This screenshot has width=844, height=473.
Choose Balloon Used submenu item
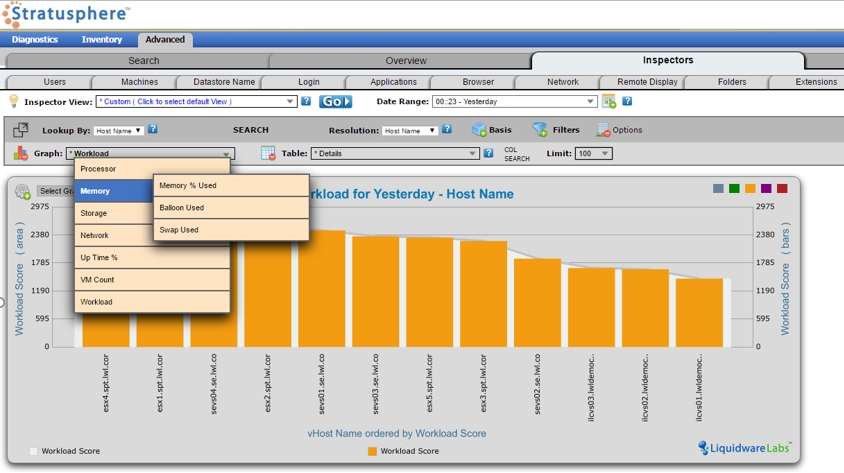tap(231, 207)
